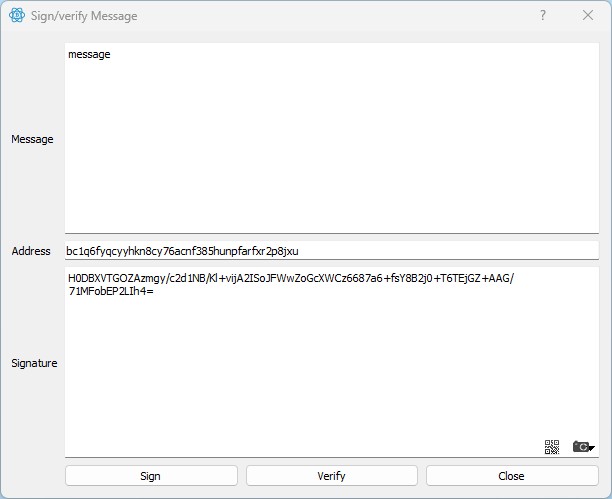Click the 'Signature' field label
612x499 pixels.
tap(33, 364)
